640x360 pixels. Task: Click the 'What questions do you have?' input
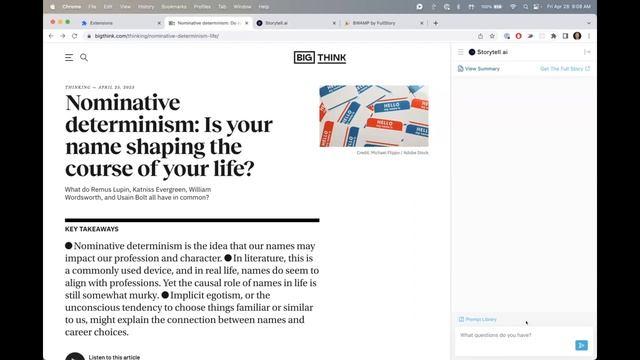click(514, 335)
